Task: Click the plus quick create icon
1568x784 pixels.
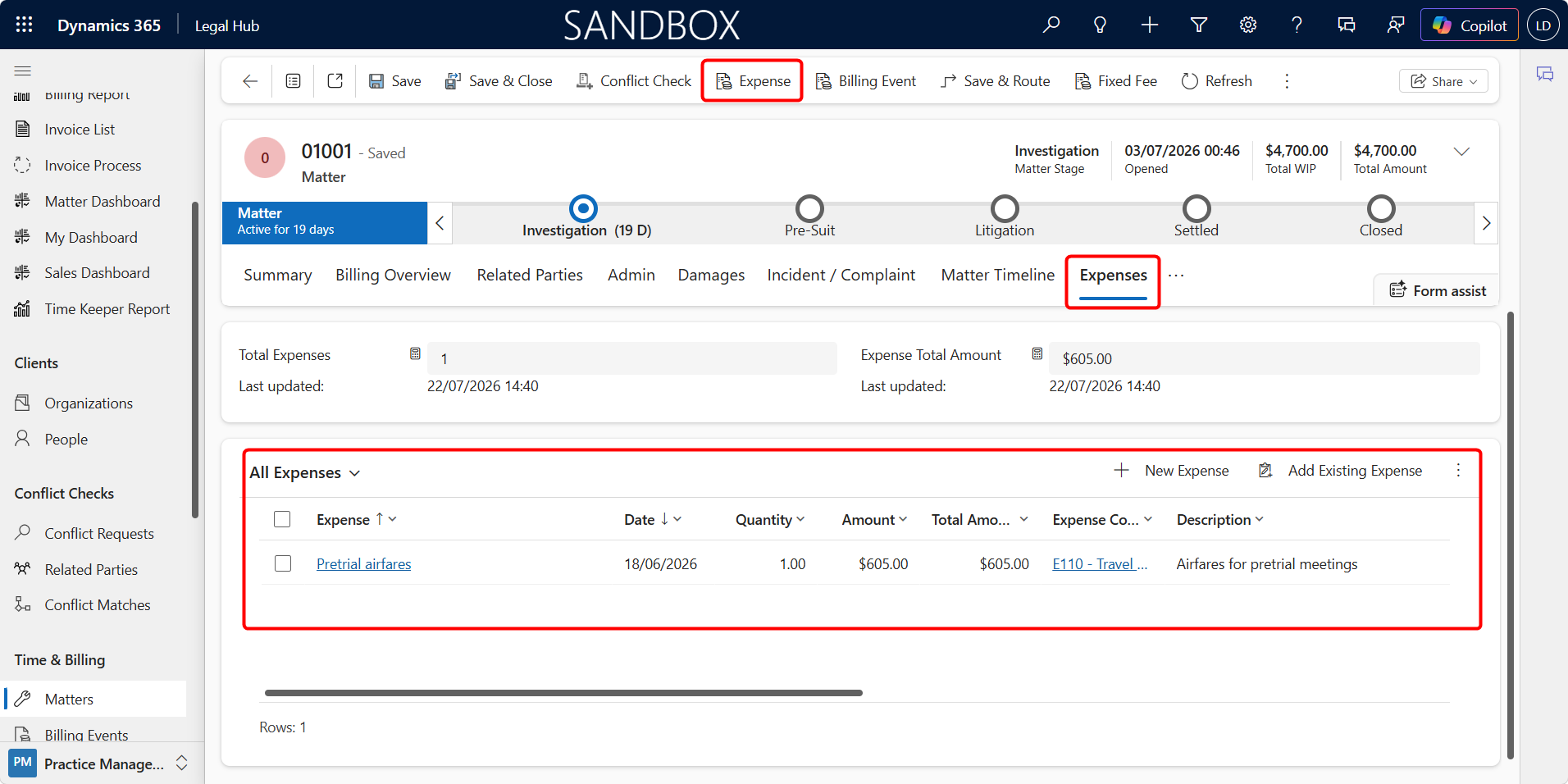Action: 1150,25
